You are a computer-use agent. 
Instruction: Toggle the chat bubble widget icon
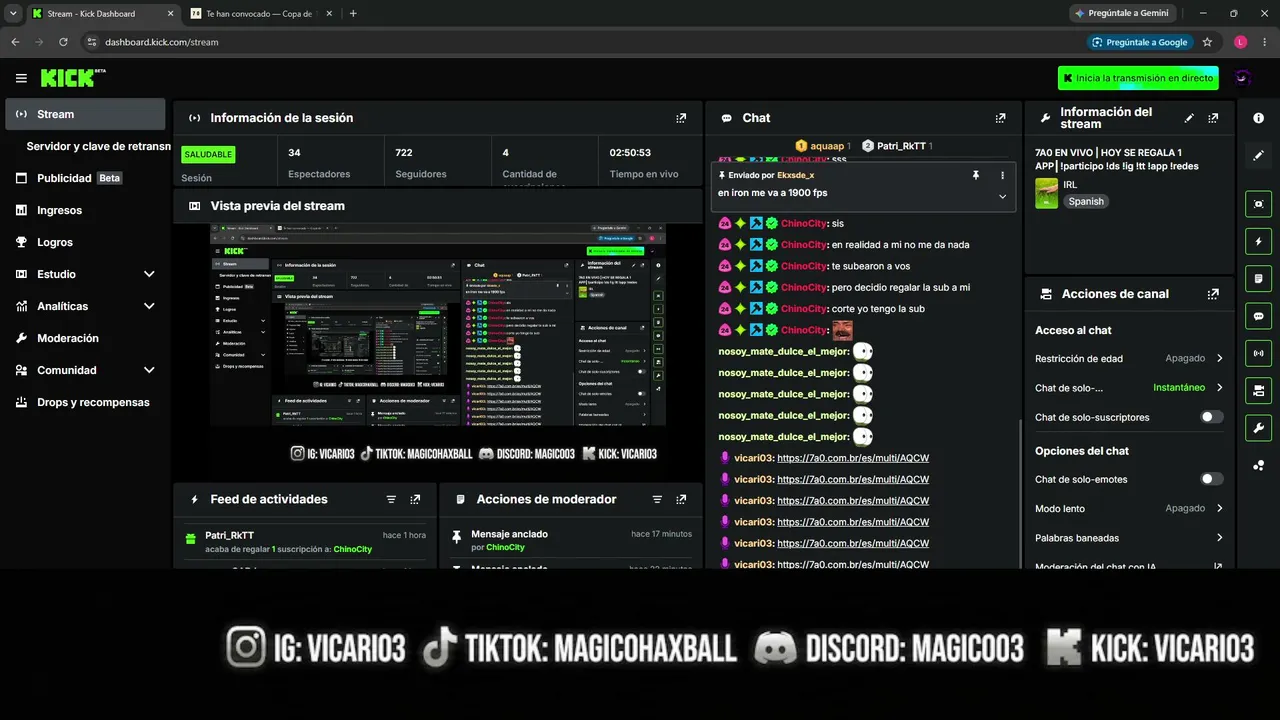pos(1258,316)
